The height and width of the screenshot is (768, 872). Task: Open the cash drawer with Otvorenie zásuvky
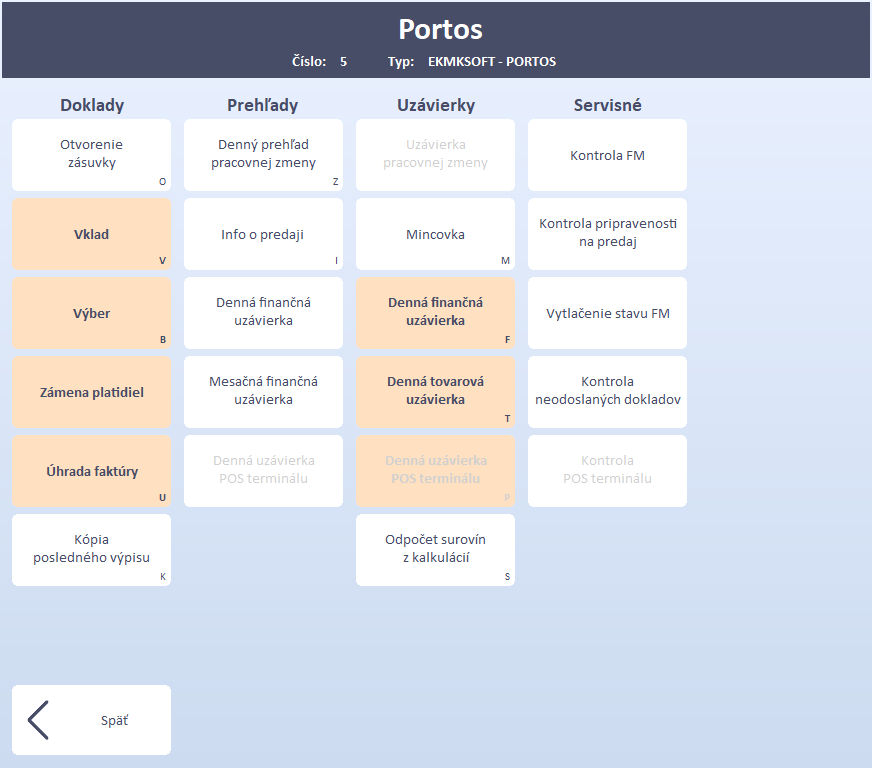tap(91, 155)
